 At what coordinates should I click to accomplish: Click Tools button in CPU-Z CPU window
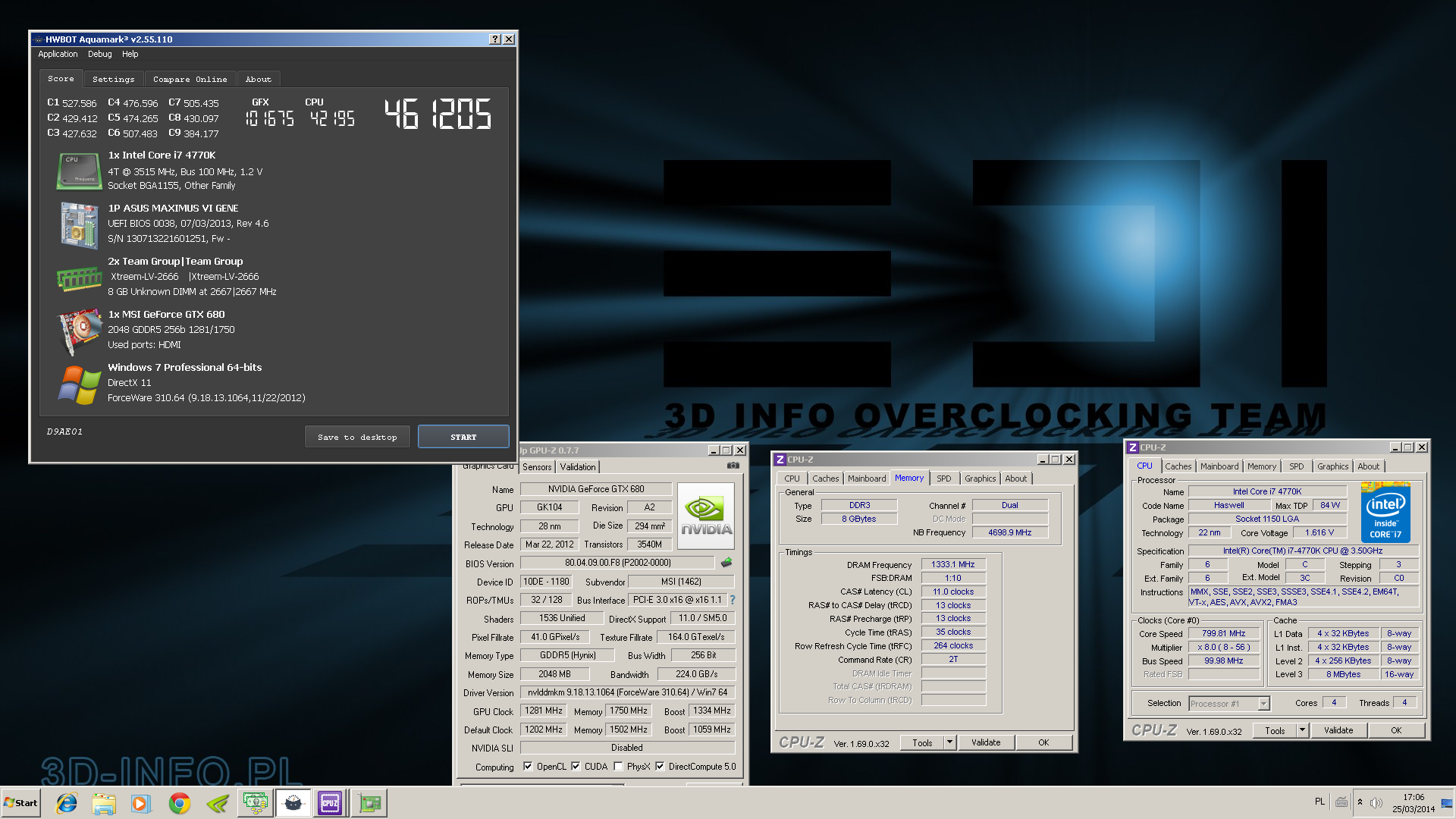1275,730
